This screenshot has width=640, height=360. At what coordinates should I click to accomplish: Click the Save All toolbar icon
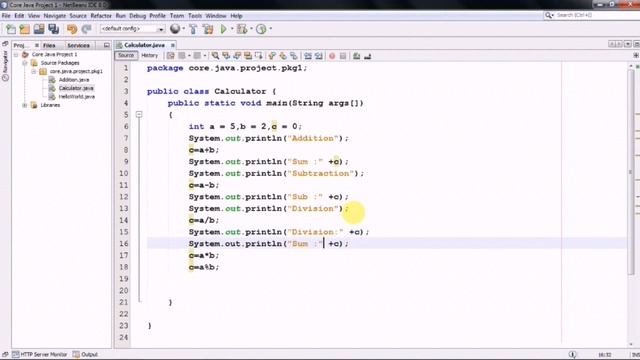click(53, 29)
